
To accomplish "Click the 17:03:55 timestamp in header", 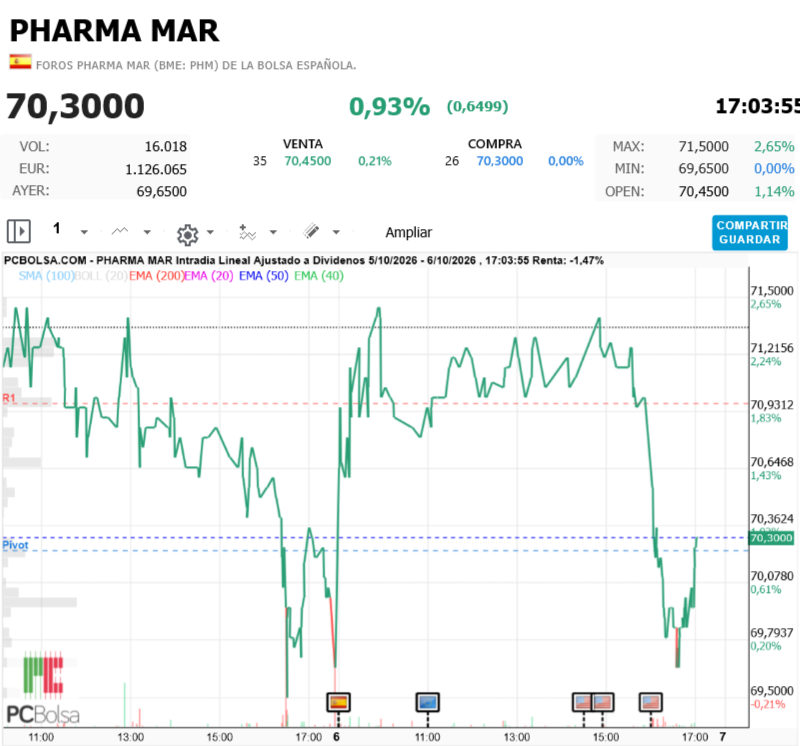I will click(758, 106).
